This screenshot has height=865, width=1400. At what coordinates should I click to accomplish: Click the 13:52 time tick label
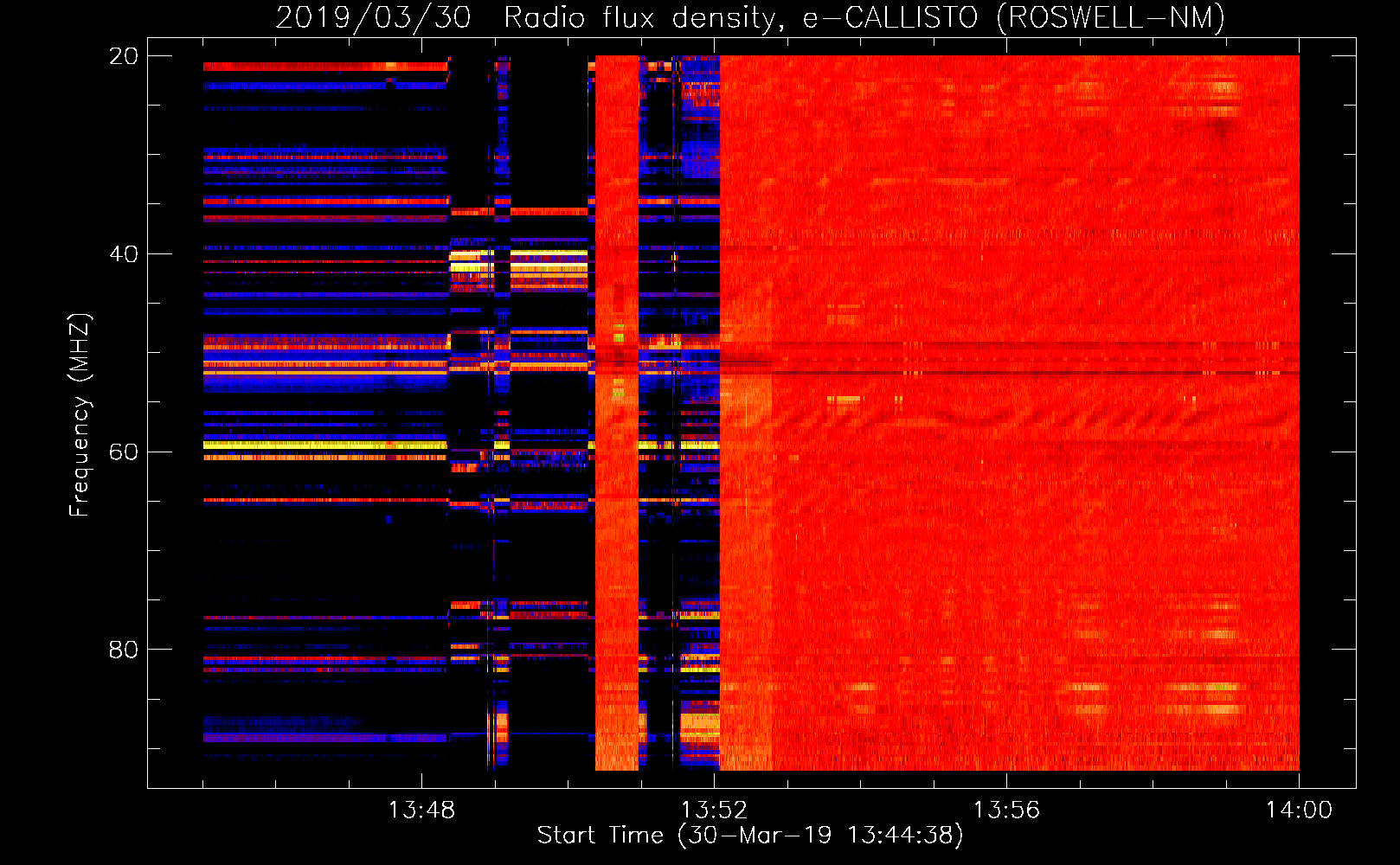[714, 810]
